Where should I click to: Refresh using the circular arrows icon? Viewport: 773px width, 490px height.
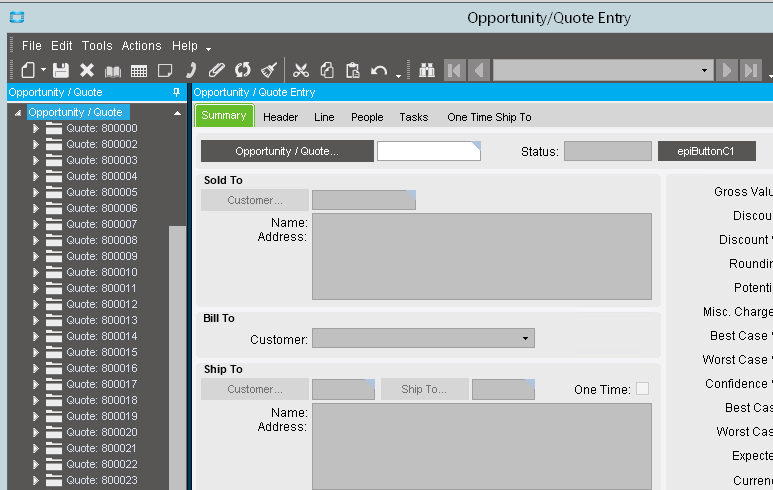point(243,70)
